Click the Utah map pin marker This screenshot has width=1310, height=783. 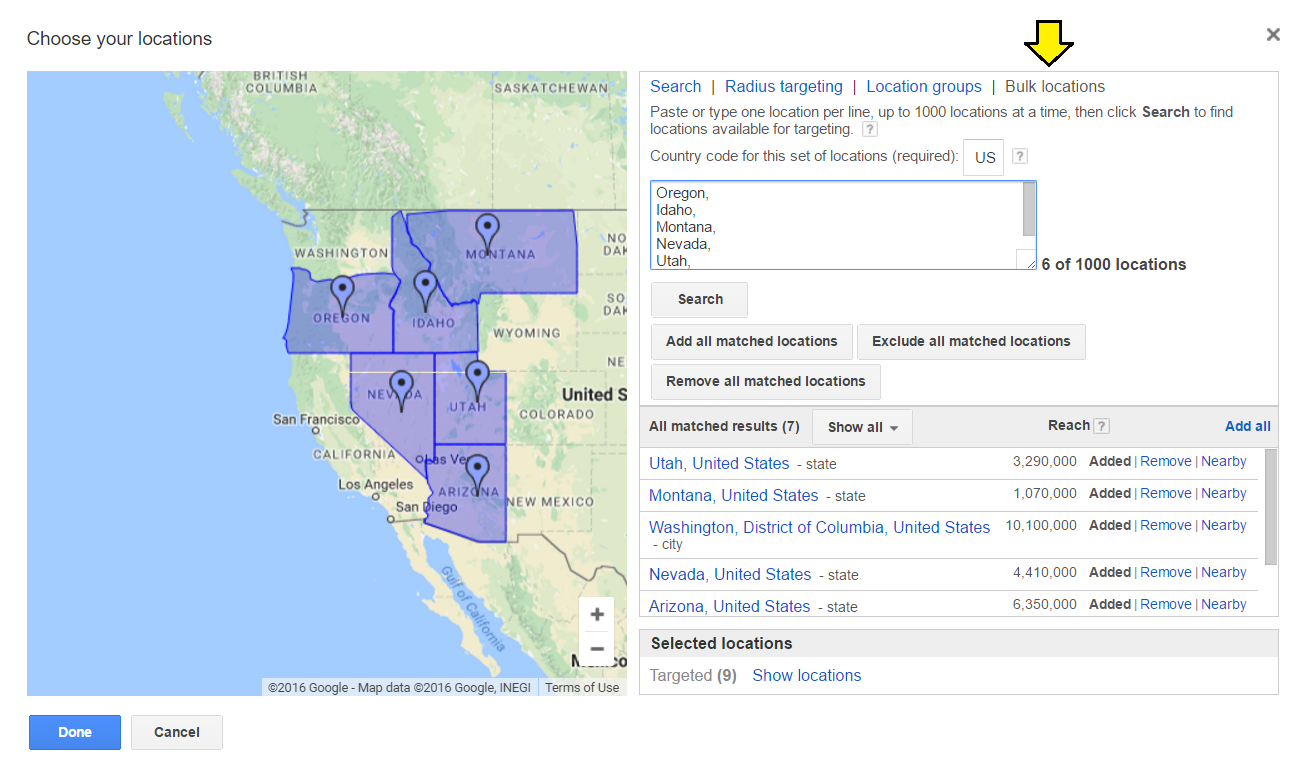[x=477, y=380]
